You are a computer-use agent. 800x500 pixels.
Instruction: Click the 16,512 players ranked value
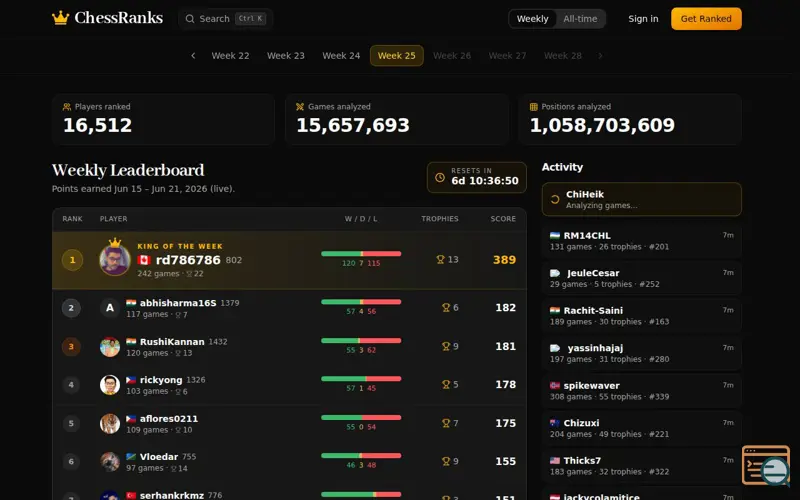point(97,125)
